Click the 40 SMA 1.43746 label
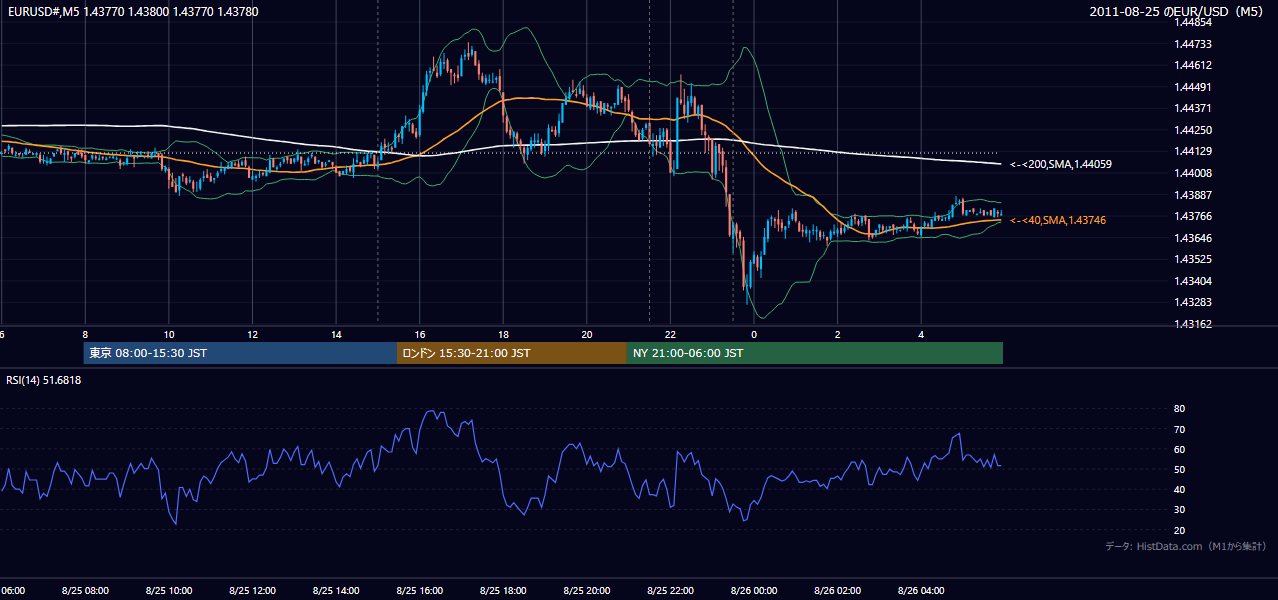This screenshot has width=1278, height=600. click(1058, 220)
